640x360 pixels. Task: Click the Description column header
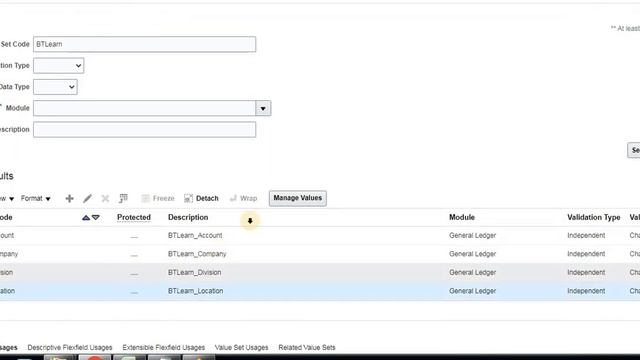tap(188, 218)
